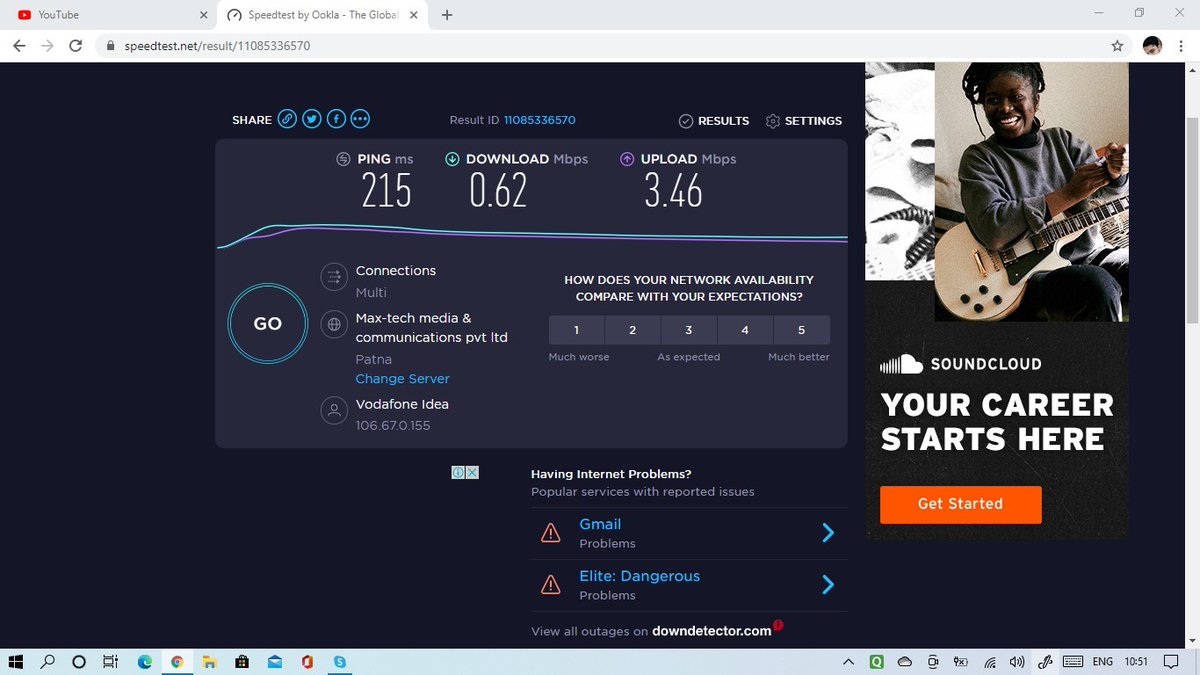Show hidden tray icons chevron
This screenshot has height=675, width=1200.
click(849, 662)
